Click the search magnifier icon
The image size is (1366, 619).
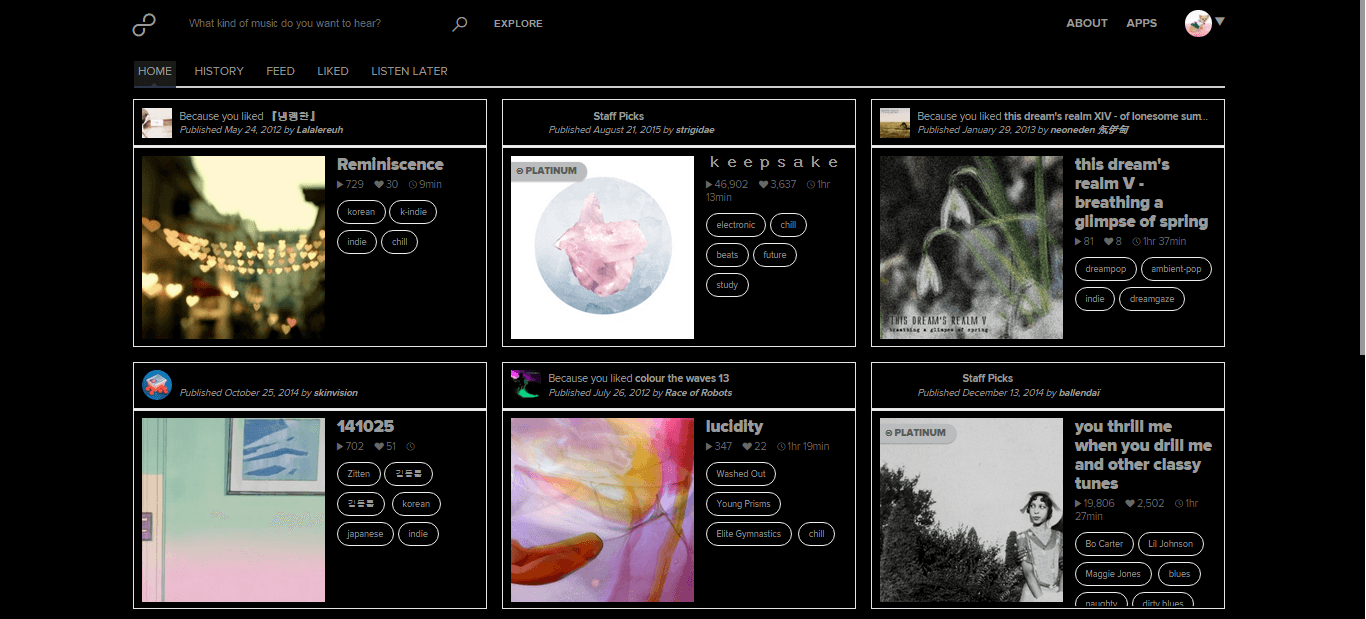pyautogui.click(x=459, y=23)
